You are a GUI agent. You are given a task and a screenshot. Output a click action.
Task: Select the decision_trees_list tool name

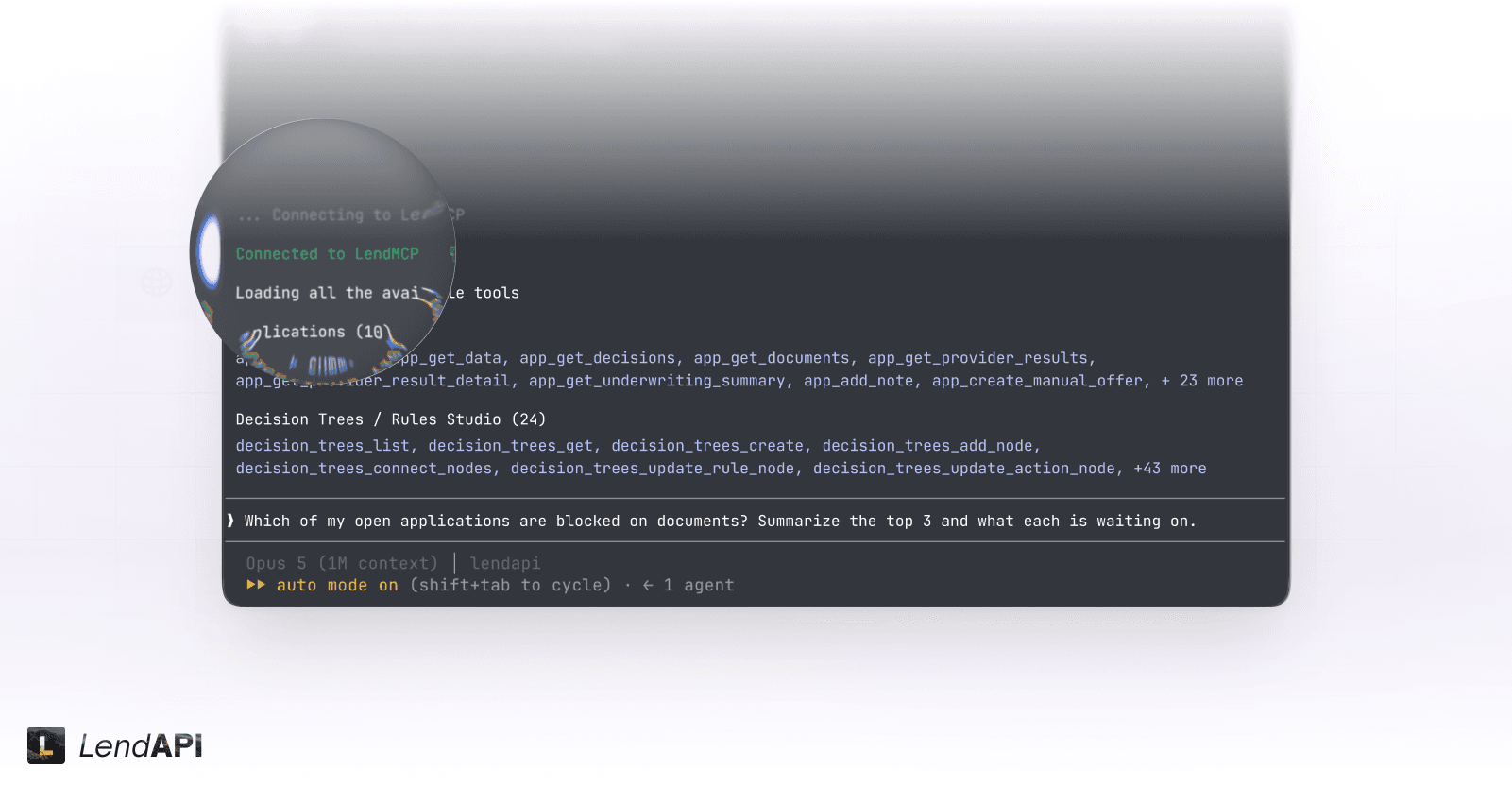[323, 446]
